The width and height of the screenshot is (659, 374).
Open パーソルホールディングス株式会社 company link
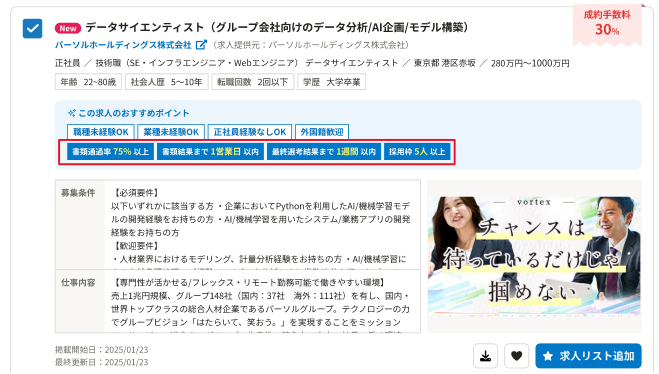pyautogui.click(x=123, y=45)
